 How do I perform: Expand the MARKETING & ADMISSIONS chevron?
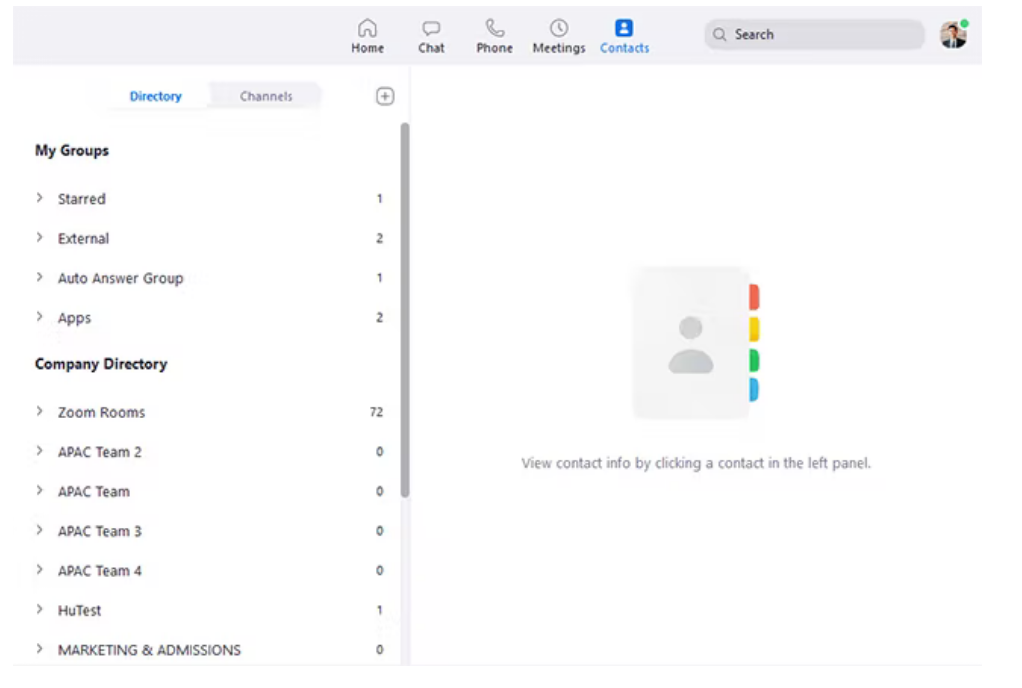click(x=40, y=650)
